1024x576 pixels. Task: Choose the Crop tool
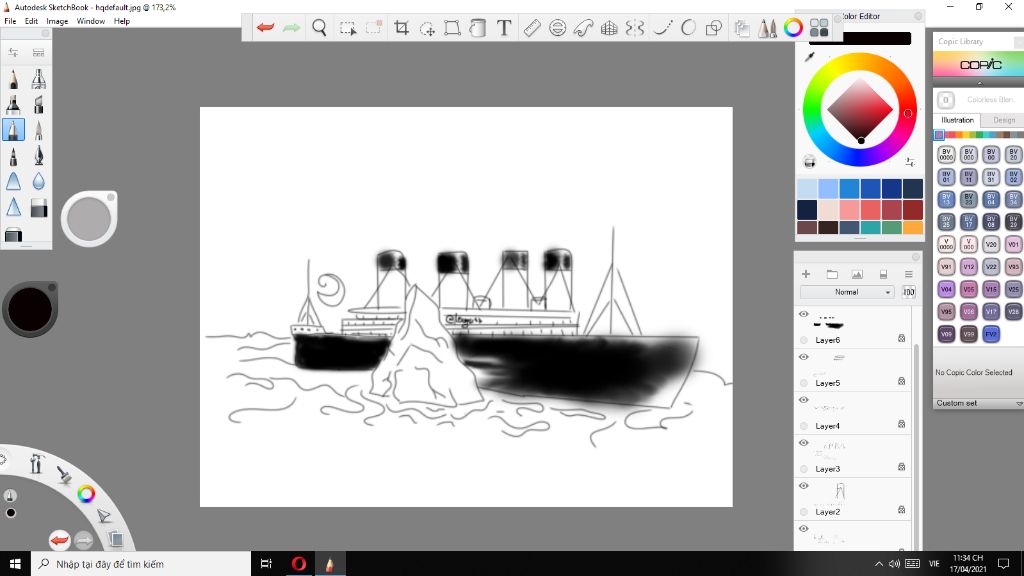[x=401, y=27]
